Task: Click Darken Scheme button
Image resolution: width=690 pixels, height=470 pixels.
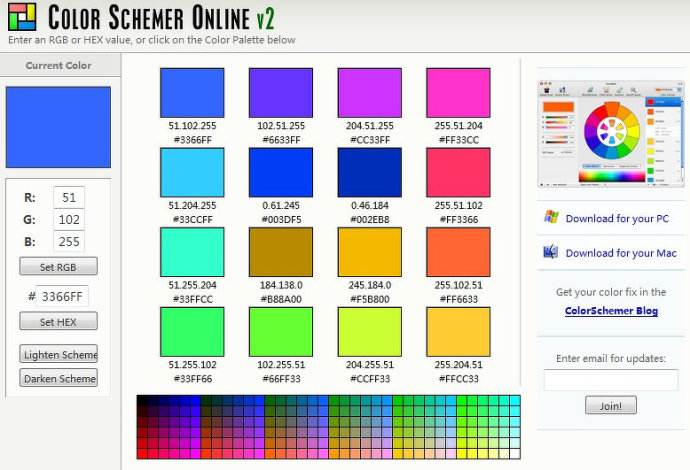Action: (x=59, y=378)
